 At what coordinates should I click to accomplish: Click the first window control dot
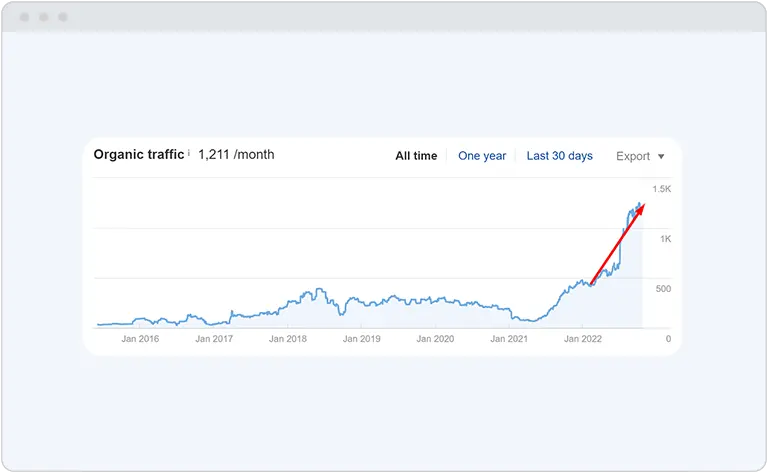point(24,17)
